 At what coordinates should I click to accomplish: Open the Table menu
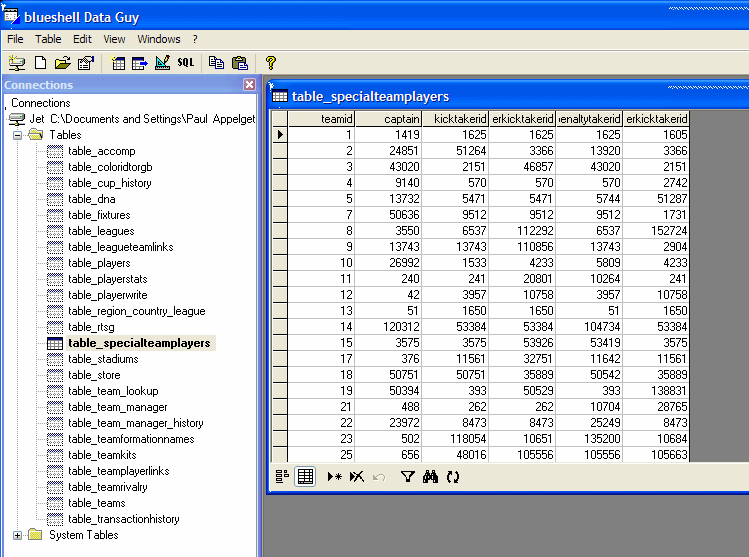click(x=48, y=39)
